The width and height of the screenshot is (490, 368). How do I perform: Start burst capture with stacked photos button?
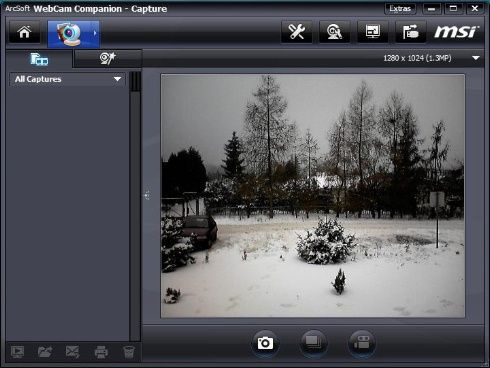[313, 343]
